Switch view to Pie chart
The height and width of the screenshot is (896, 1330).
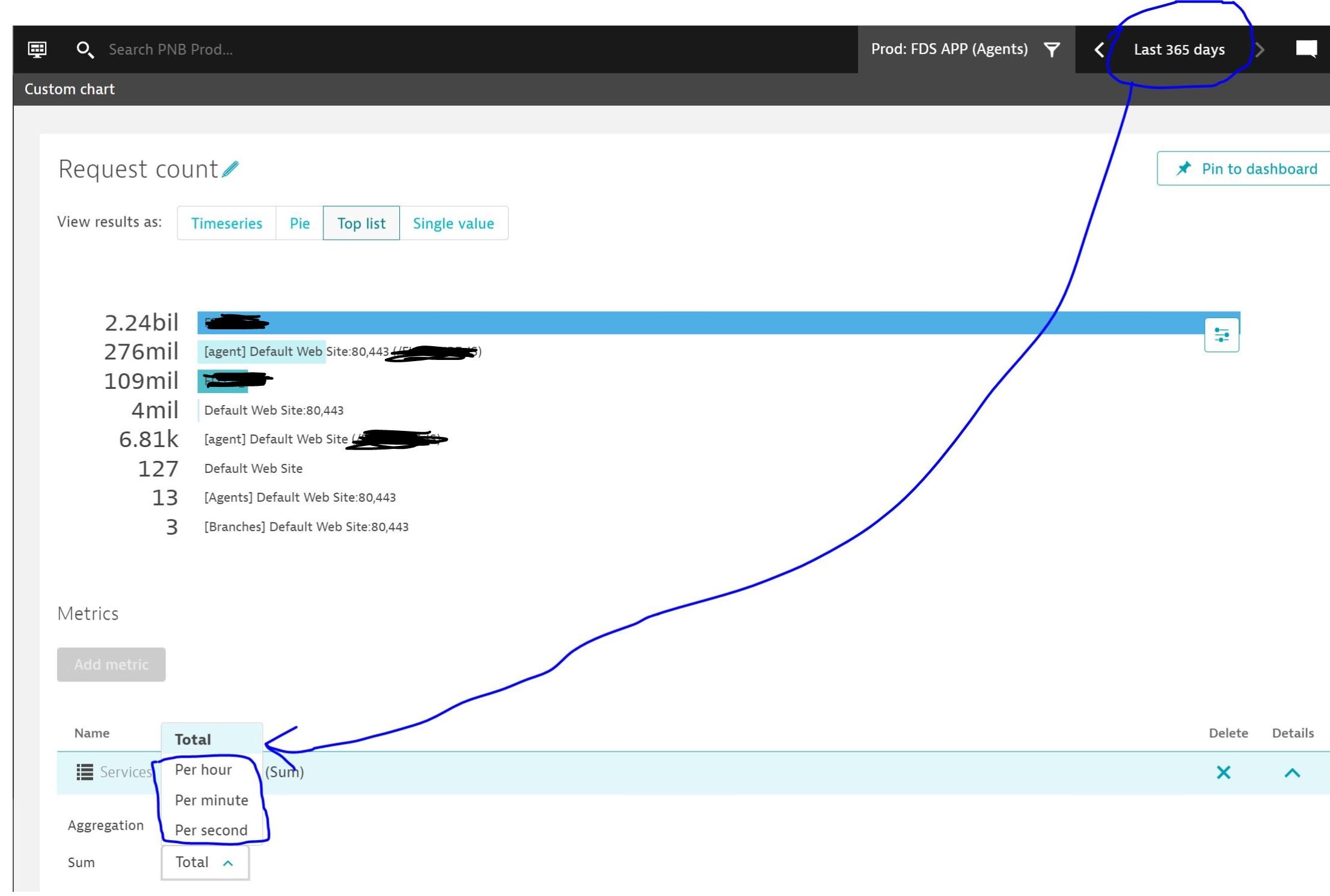tap(299, 224)
